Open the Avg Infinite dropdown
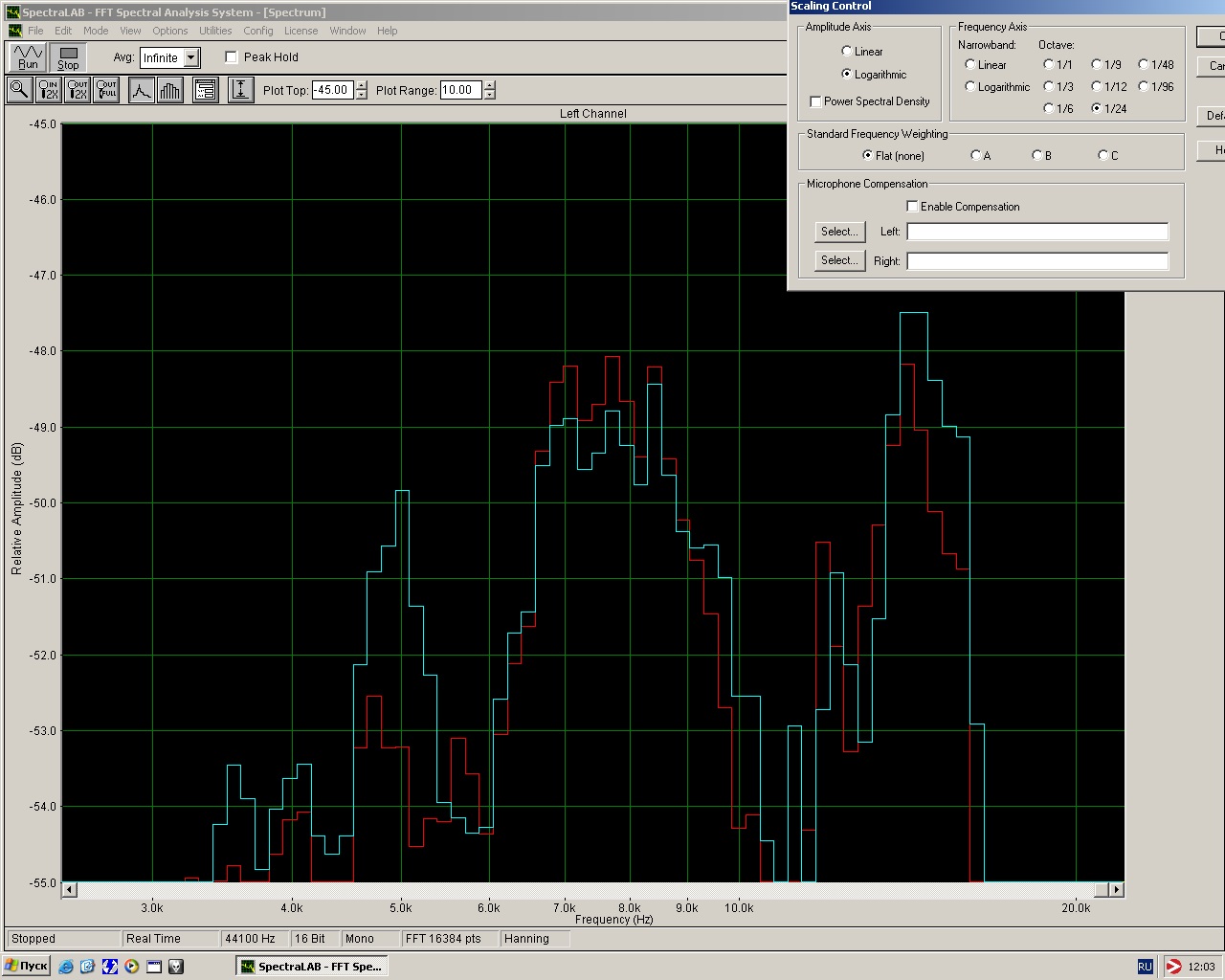 coord(191,58)
